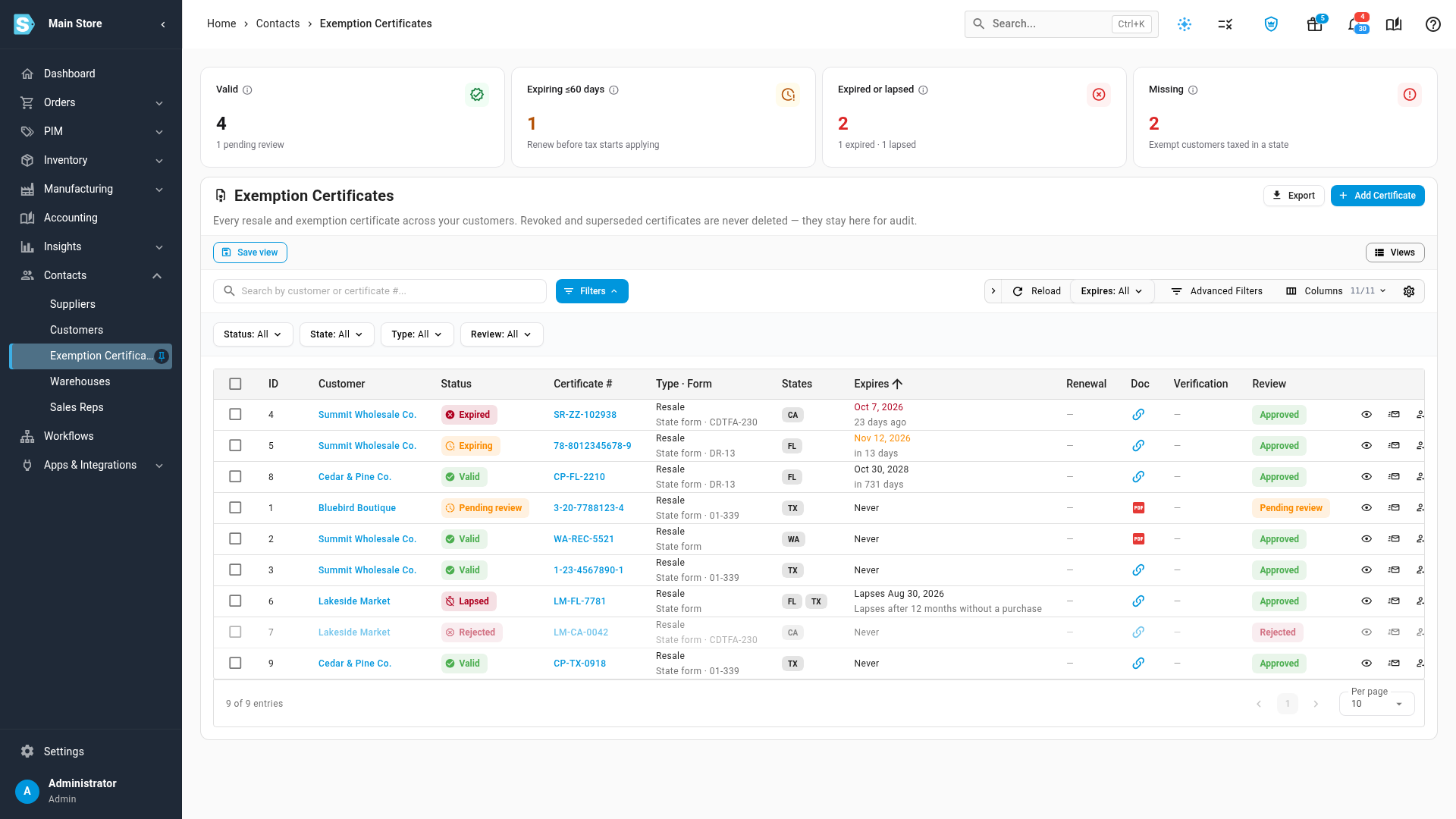The image size is (1456, 819).
Task: Open notifications bell icon
Action: coord(1354,24)
